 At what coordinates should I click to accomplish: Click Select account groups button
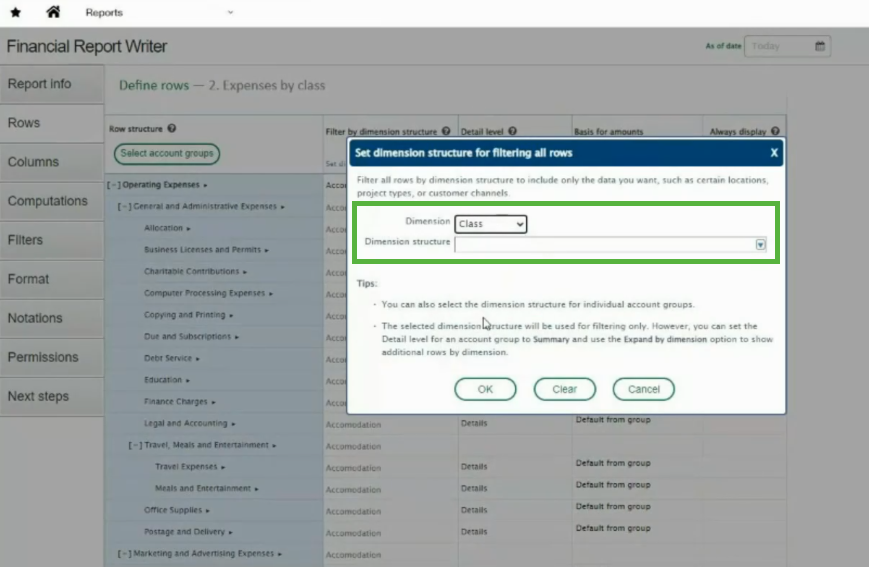point(166,154)
